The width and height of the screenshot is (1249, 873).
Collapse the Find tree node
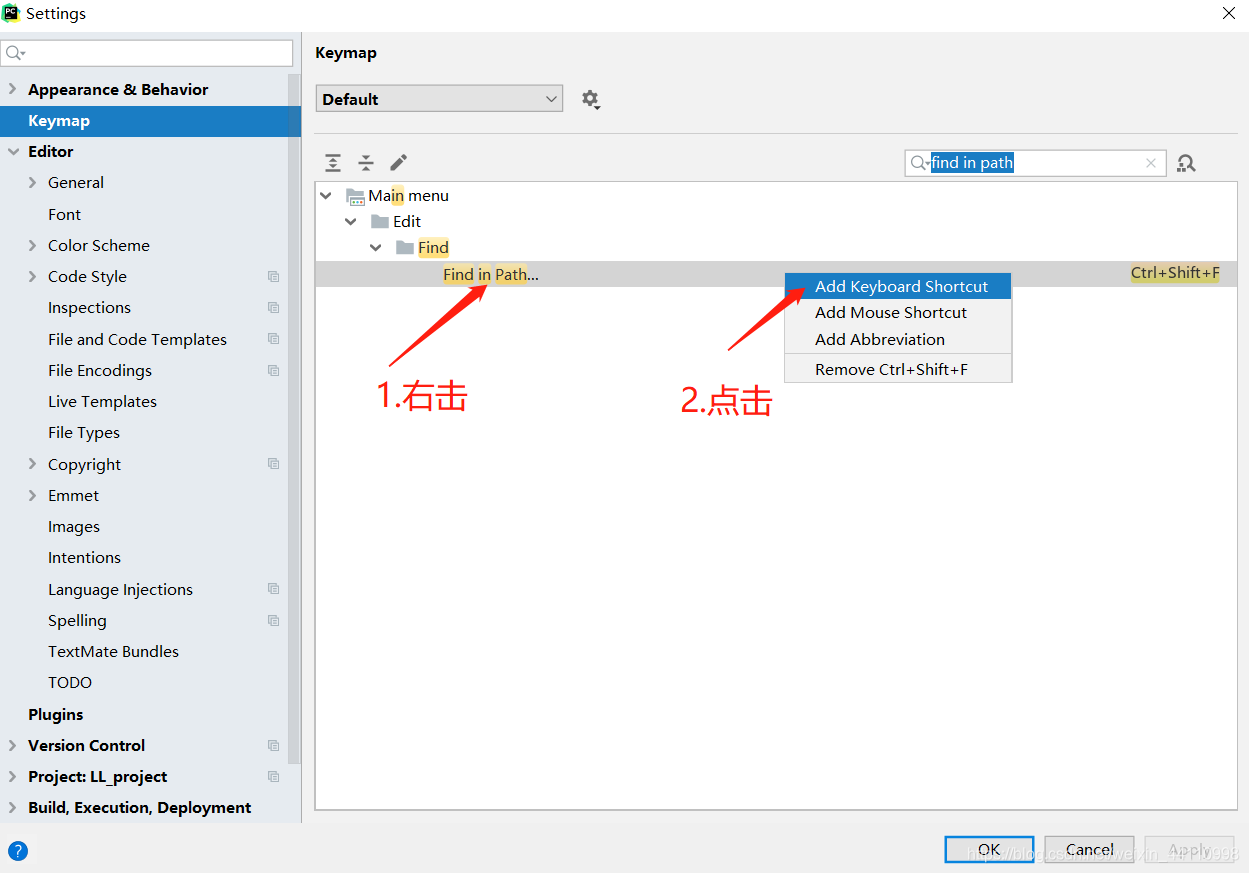click(x=376, y=248)
